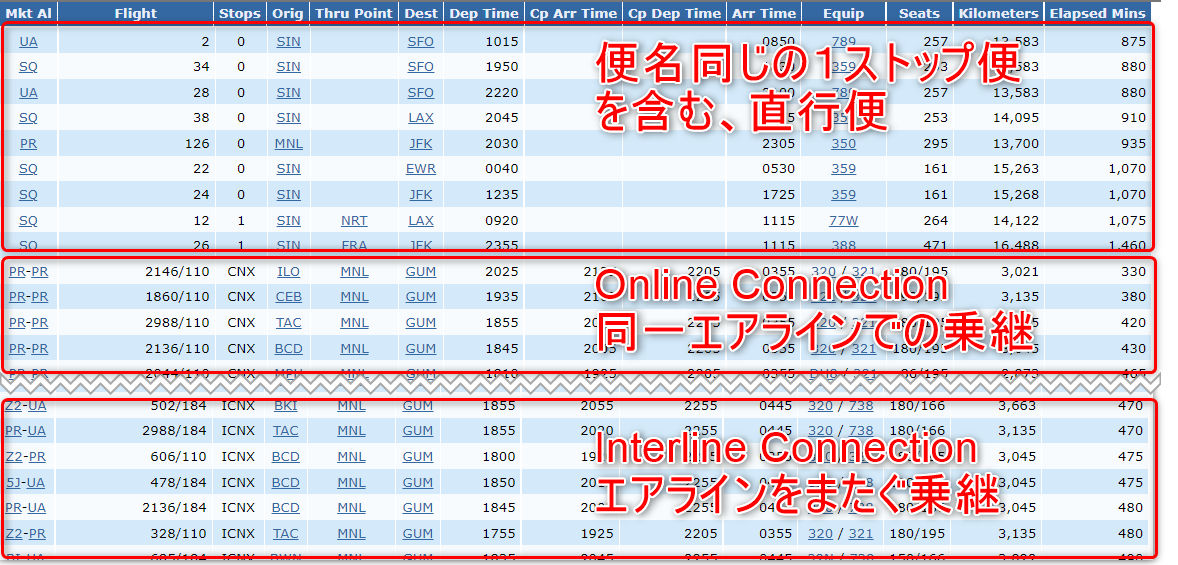Open the TAC origin link in the 328/110 row
Viewport: 1178px width, 565px height.
(285, 533)
